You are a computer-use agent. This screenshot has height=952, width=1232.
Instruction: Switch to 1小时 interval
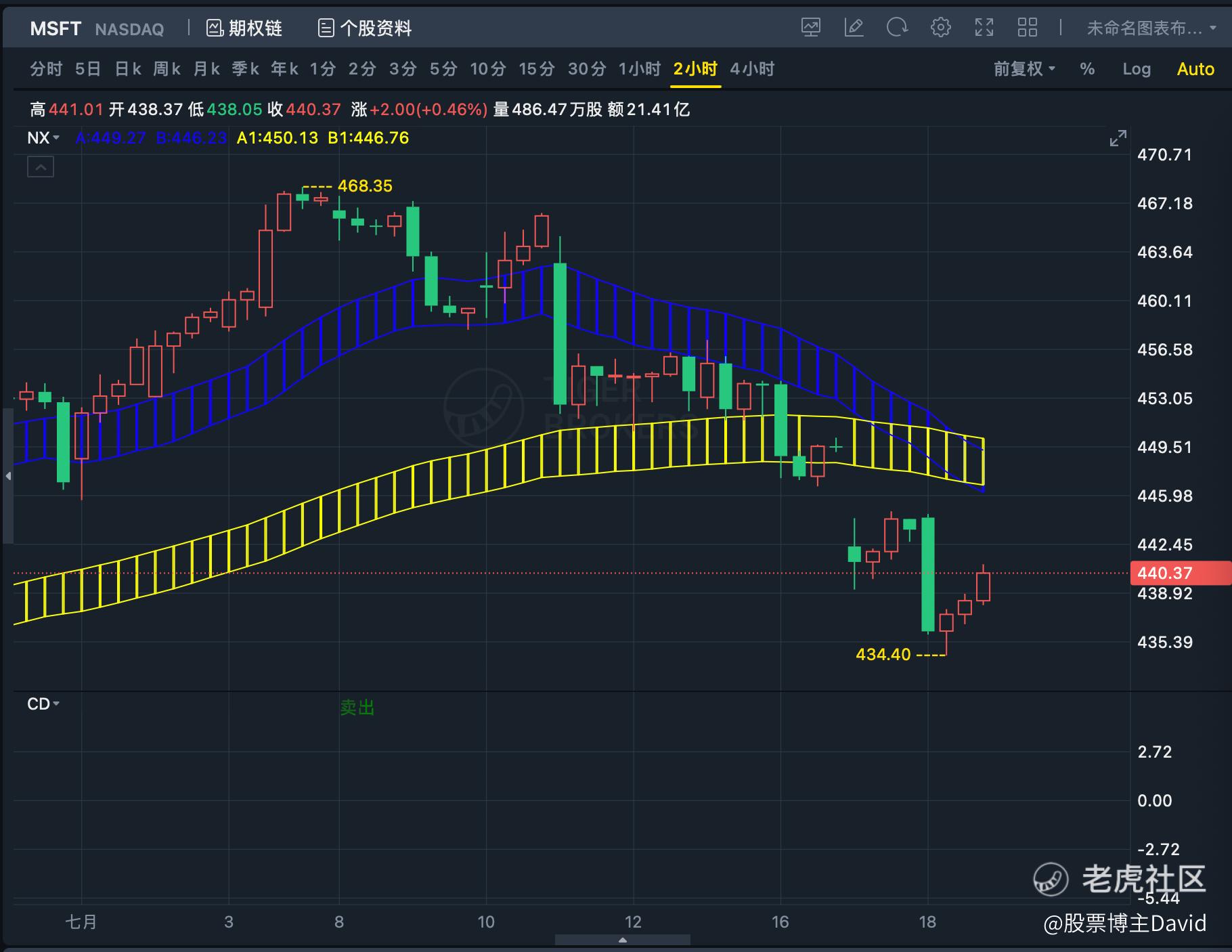tap(640, 68)
